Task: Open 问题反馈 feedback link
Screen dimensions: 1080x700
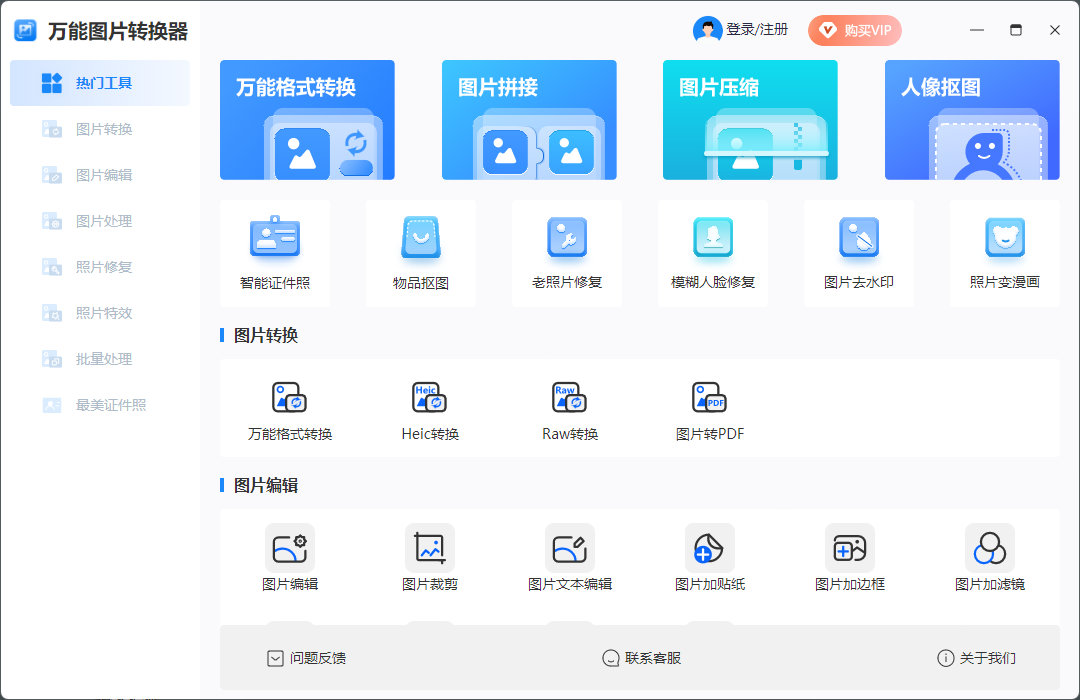Action: [x=307, y=658]
